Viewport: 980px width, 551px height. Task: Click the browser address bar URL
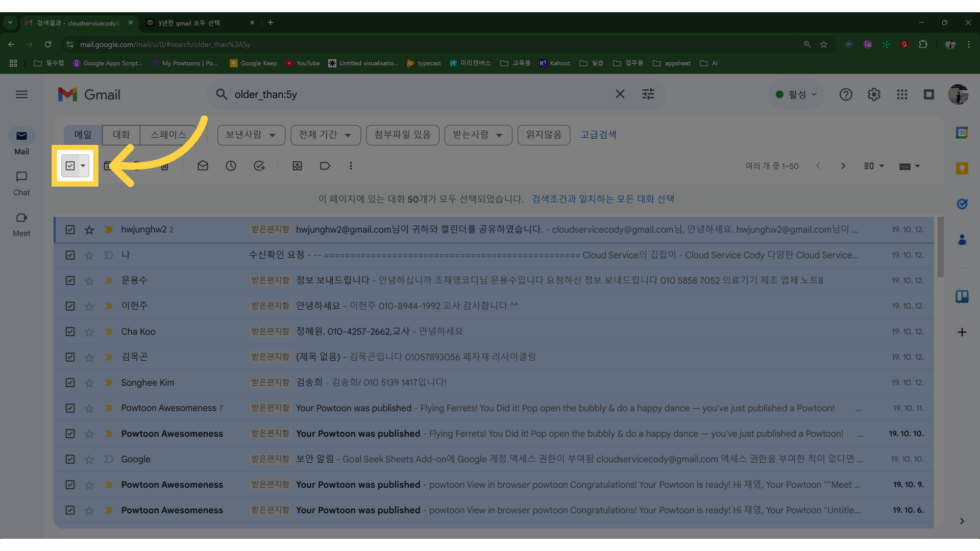tap(165, 44)
